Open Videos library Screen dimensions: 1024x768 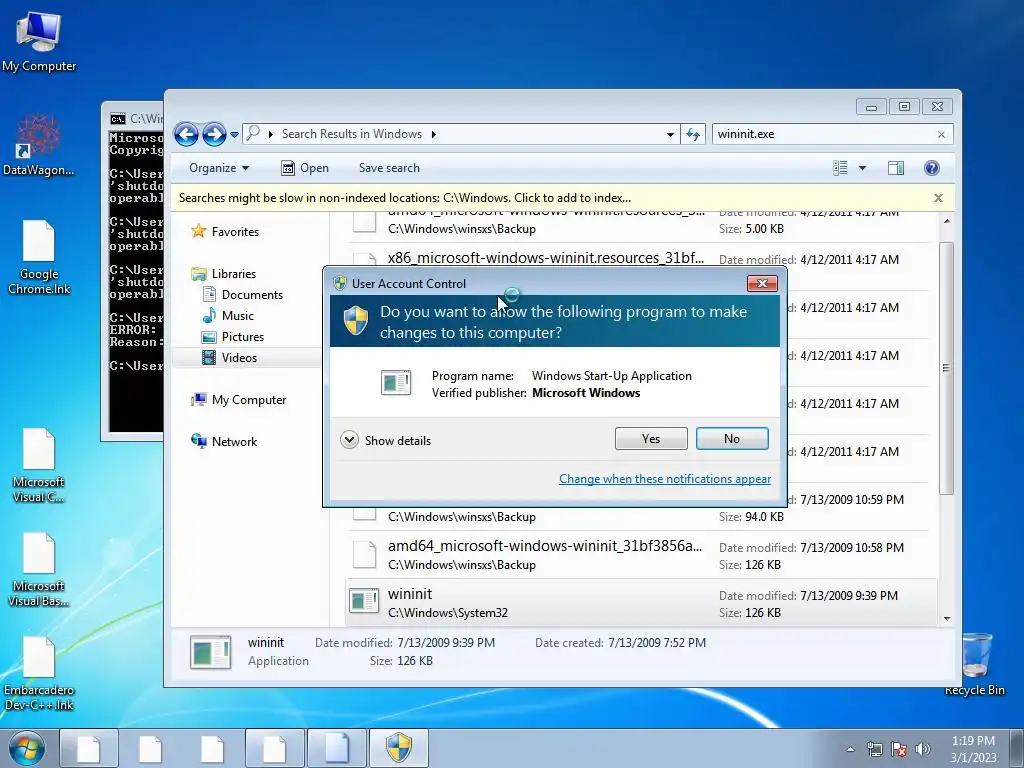(x=230, y=357)
